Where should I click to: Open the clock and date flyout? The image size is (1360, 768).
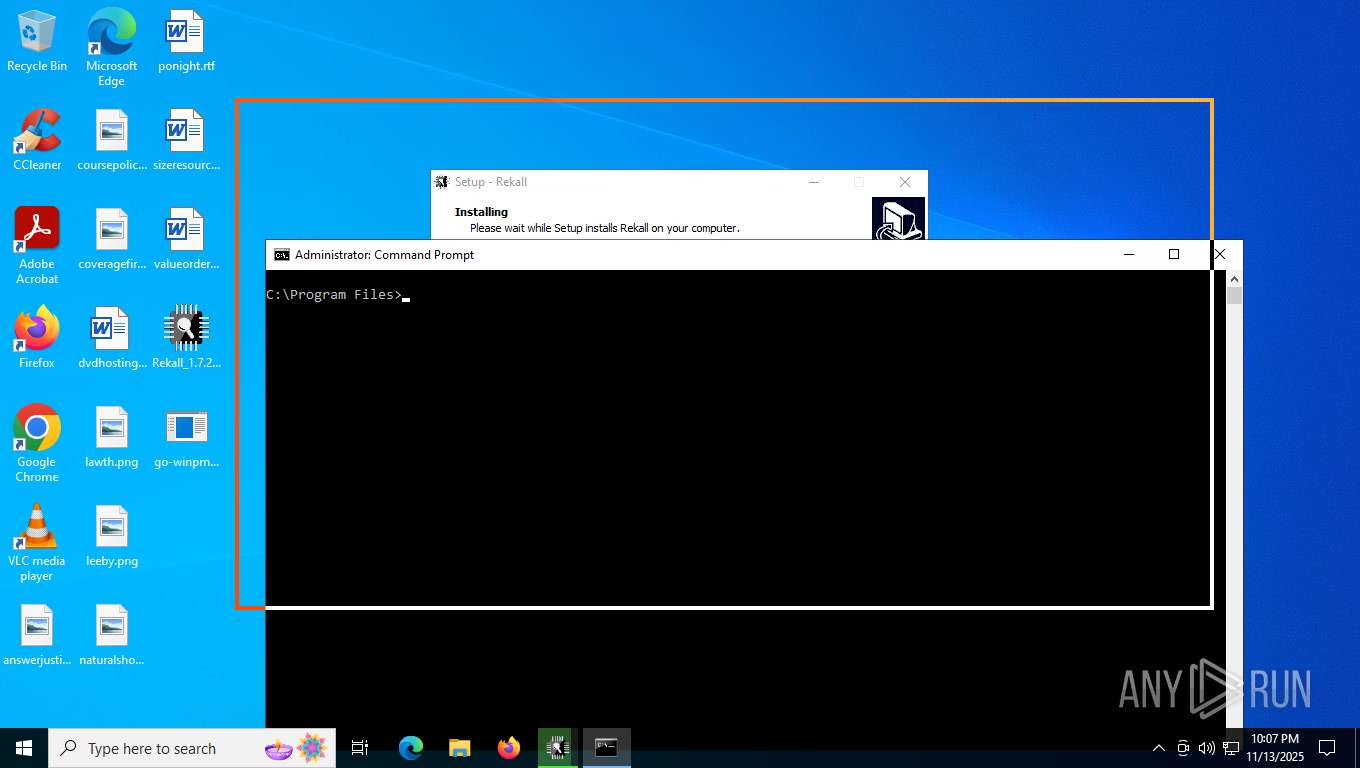pyautogui.click(x=1275, y=748)
